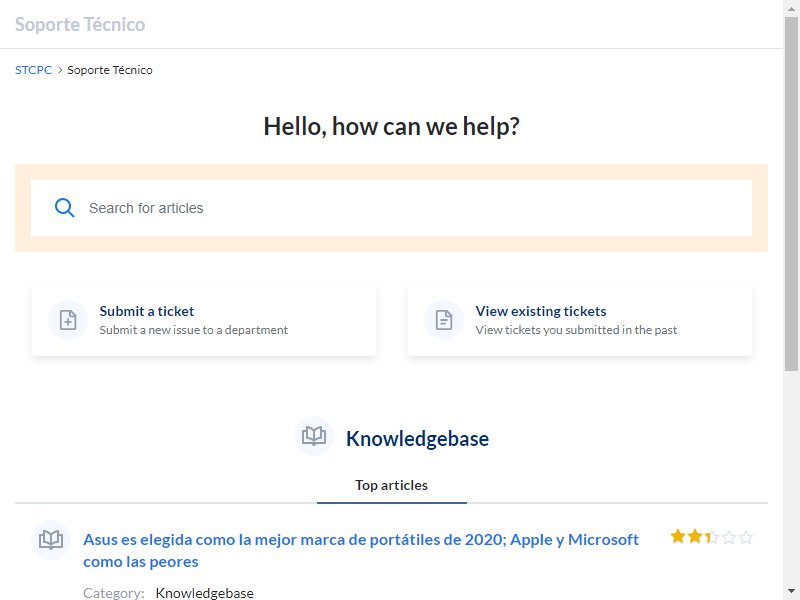800x600 pixels.
Task: Click the first rating star of the article
Action: point(678,537)
